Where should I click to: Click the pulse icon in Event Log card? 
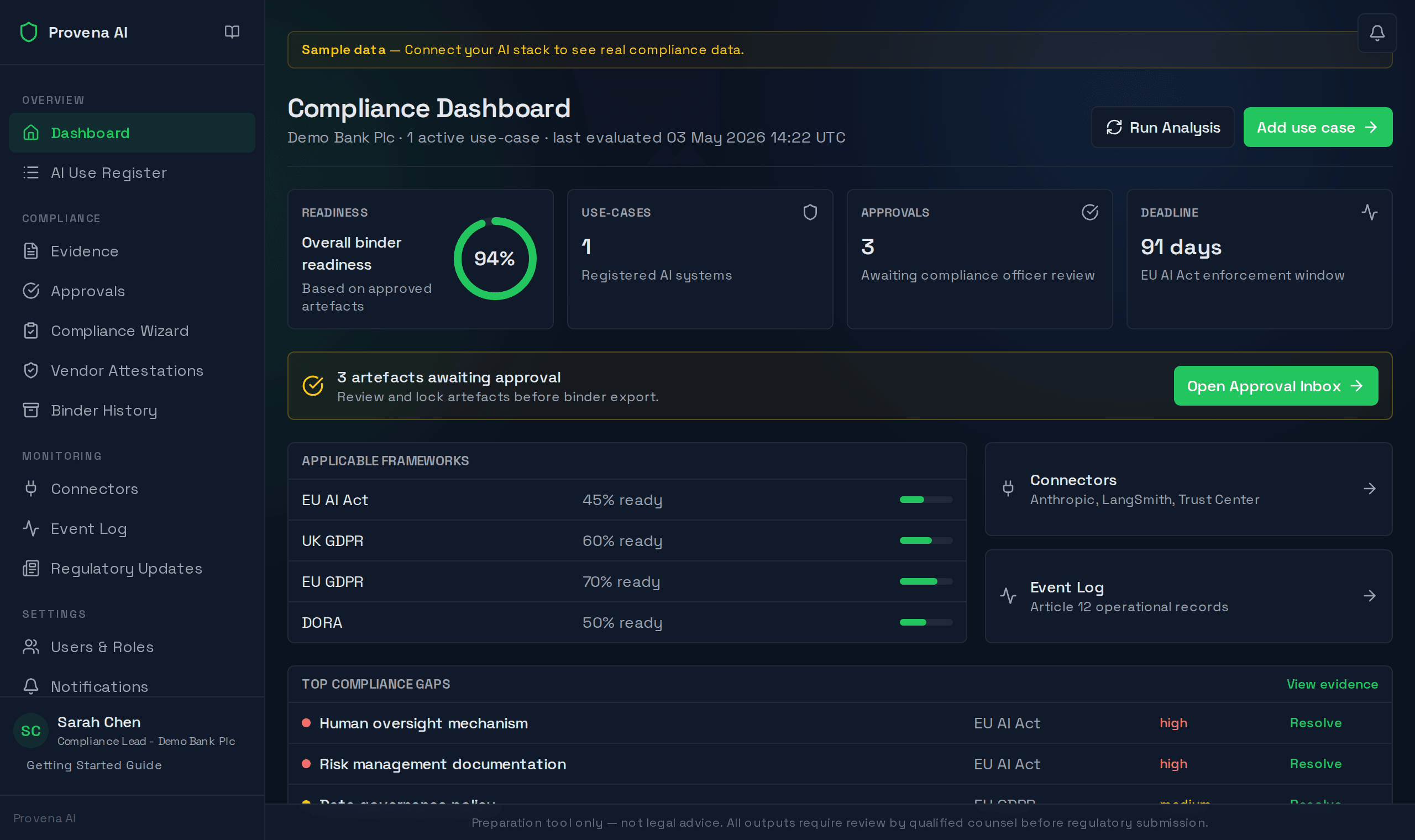coord(1008,596)
